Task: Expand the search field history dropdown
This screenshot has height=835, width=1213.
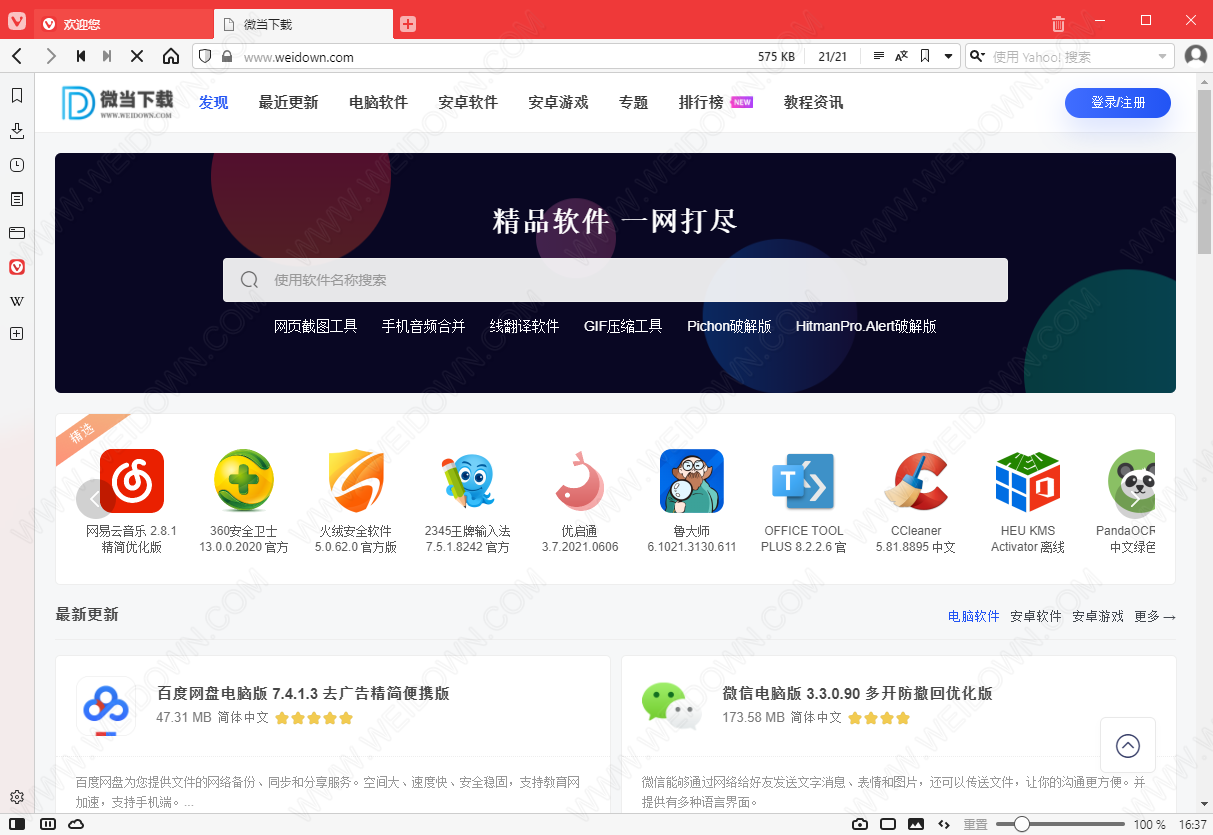Action: coord(1162,57)
